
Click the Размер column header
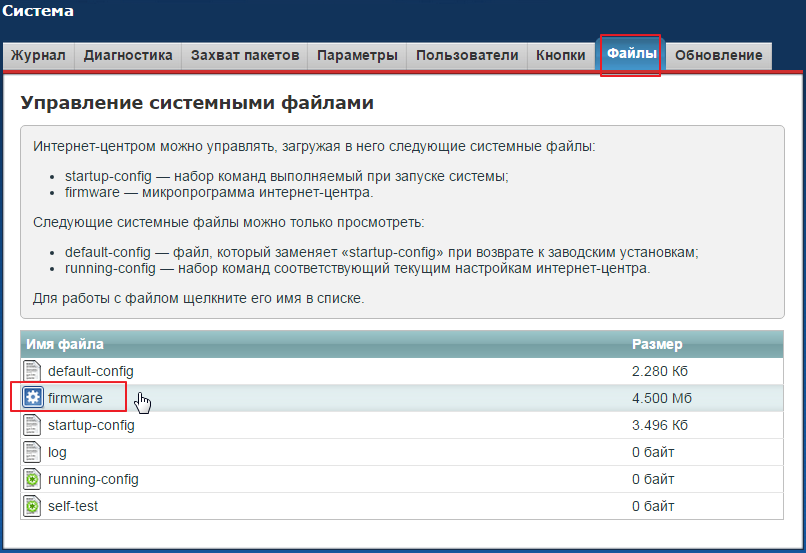[x=657, y=344]
